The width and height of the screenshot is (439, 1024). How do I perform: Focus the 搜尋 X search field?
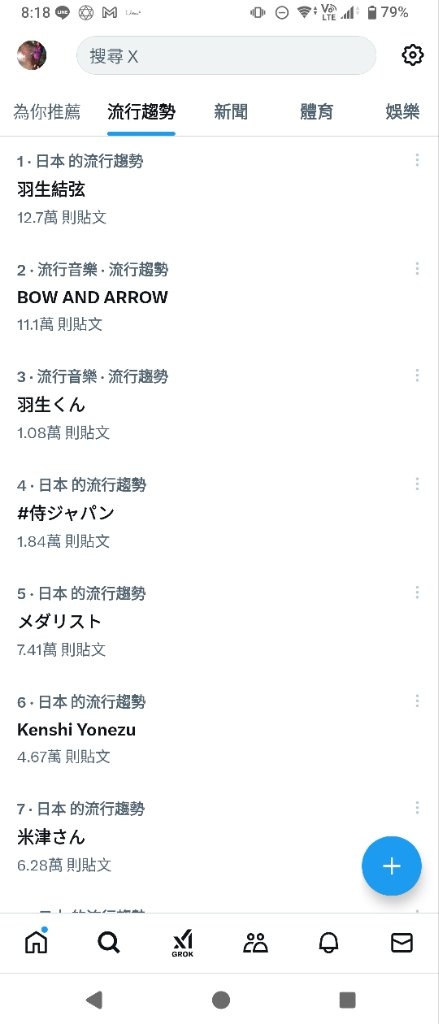coord(226,56)
